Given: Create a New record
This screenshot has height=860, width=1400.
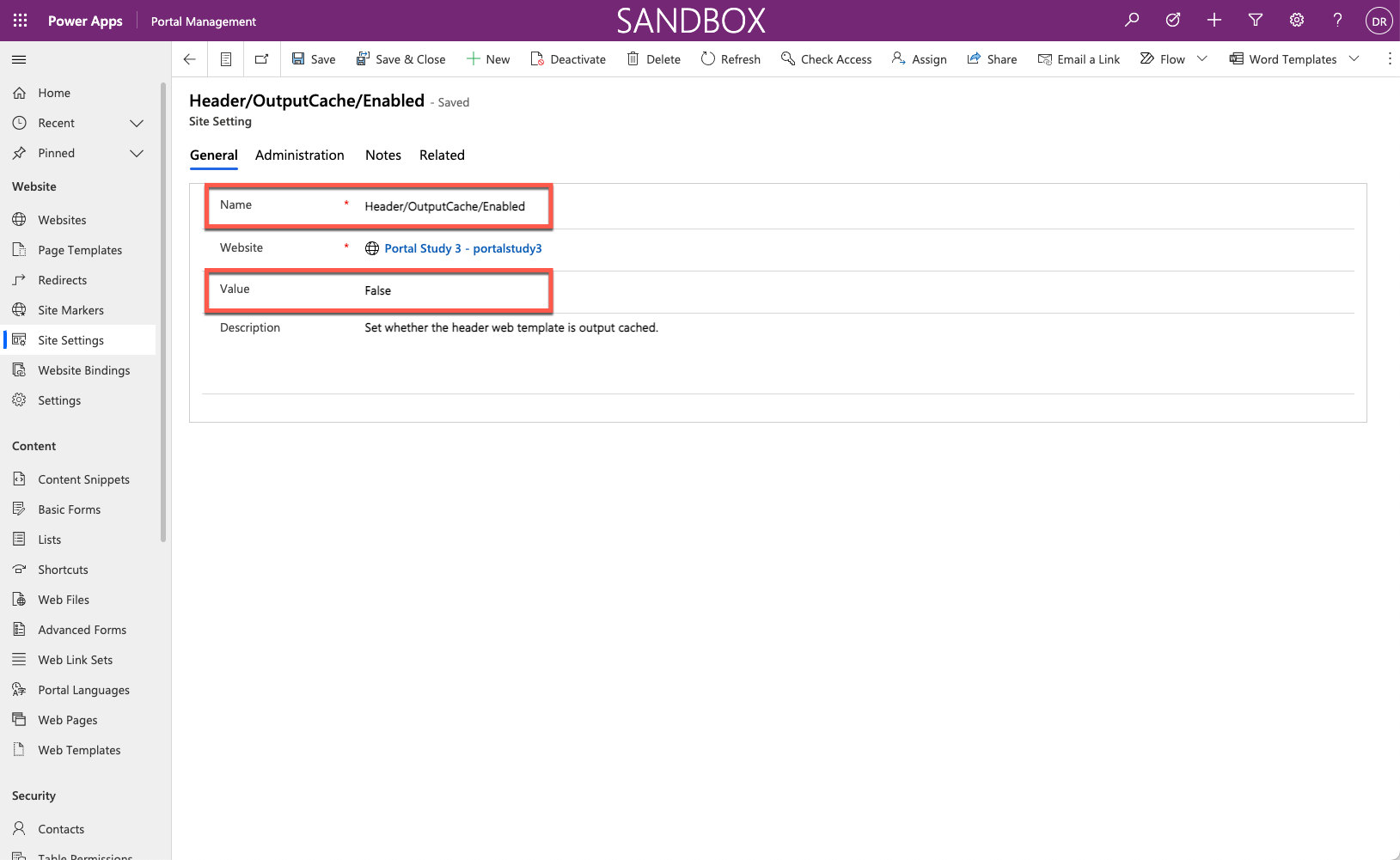Looking at the screenshot, I should pyautogui.click(x=488, y=59).
